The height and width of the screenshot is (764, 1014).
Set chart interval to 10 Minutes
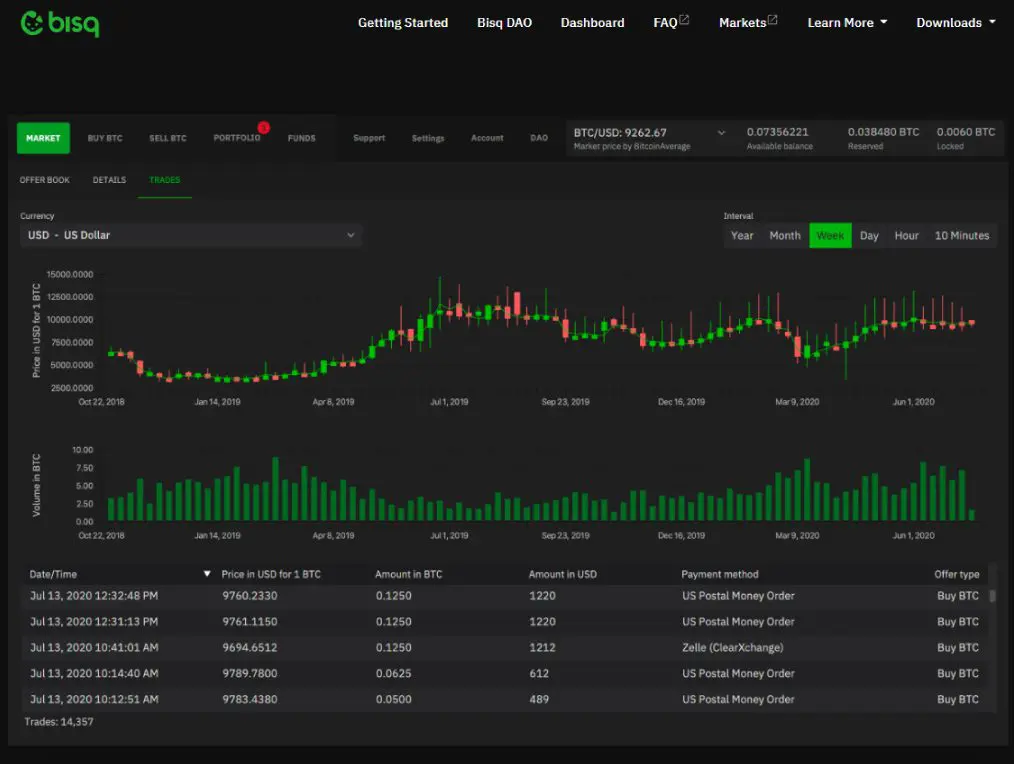[962, 235]
